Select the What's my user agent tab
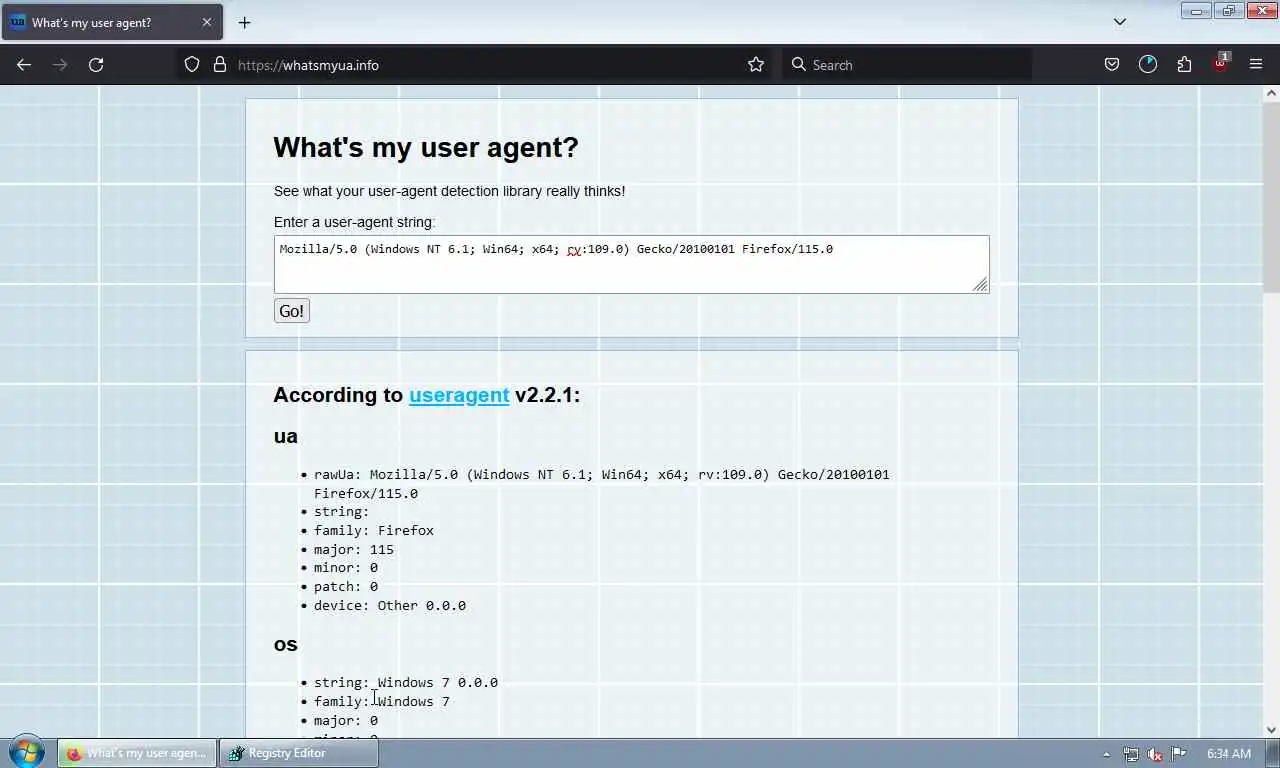Screen dimensions: 1280x768 [112, 22]
